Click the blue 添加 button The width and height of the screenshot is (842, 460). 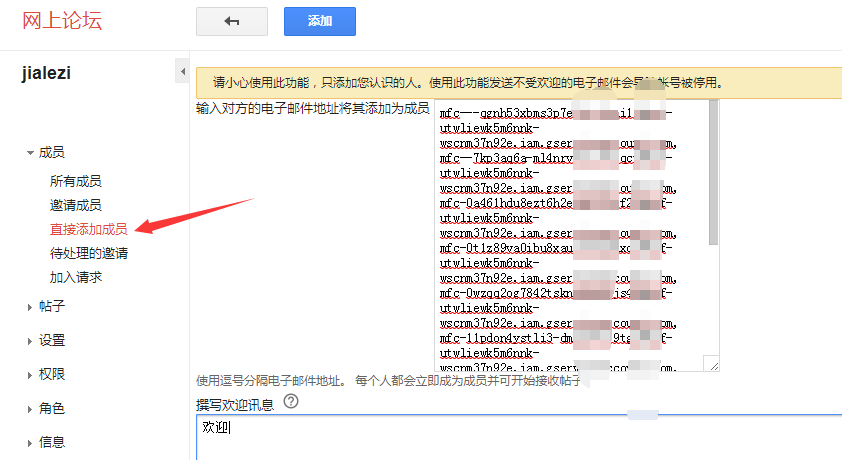[x=319, y=21]
